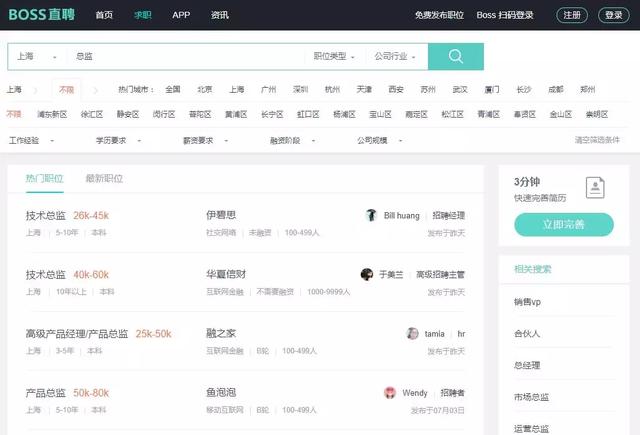Open tamia recruiter avatar
Screen dimensions: 640x435
click(413, 333)
